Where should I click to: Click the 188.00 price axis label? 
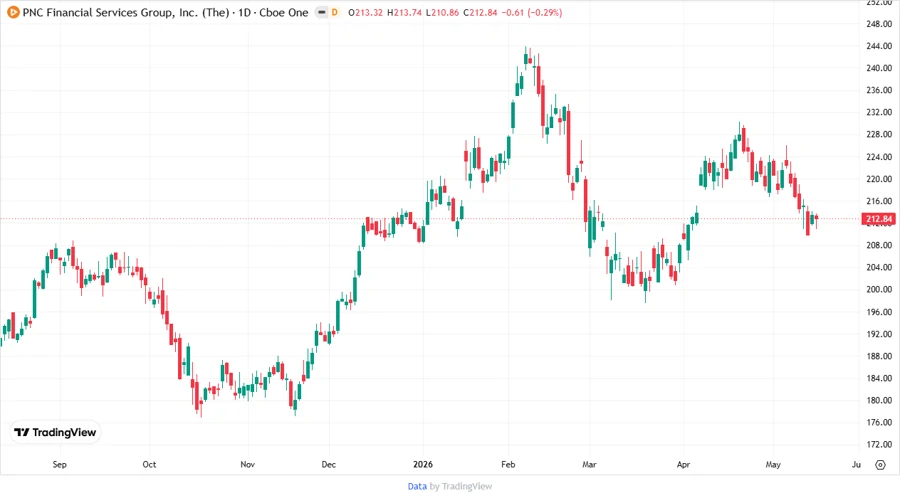click(x=879, y=356)
